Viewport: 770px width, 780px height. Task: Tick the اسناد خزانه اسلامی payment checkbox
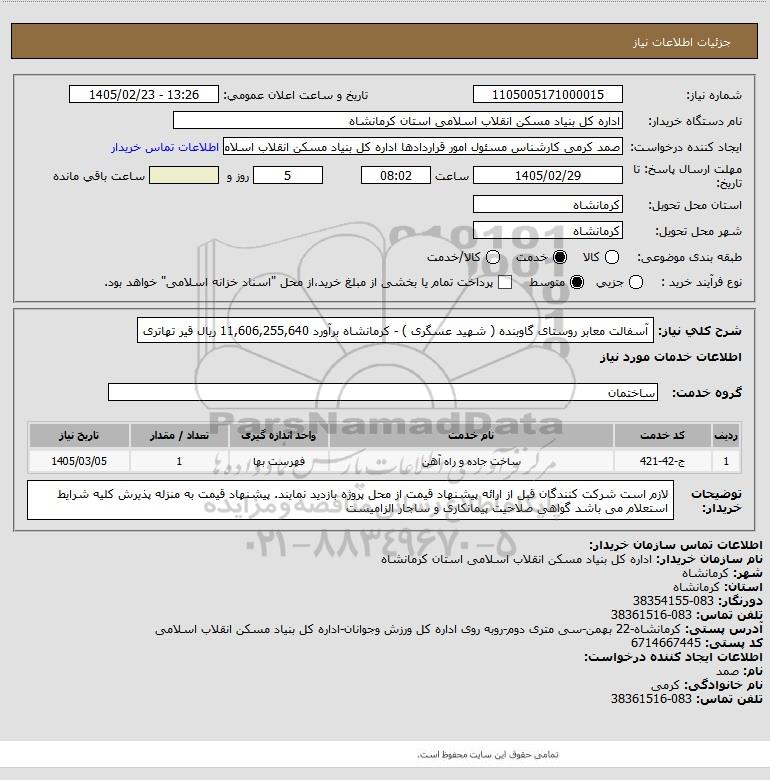pyautogui.click(x=505, y=283)
